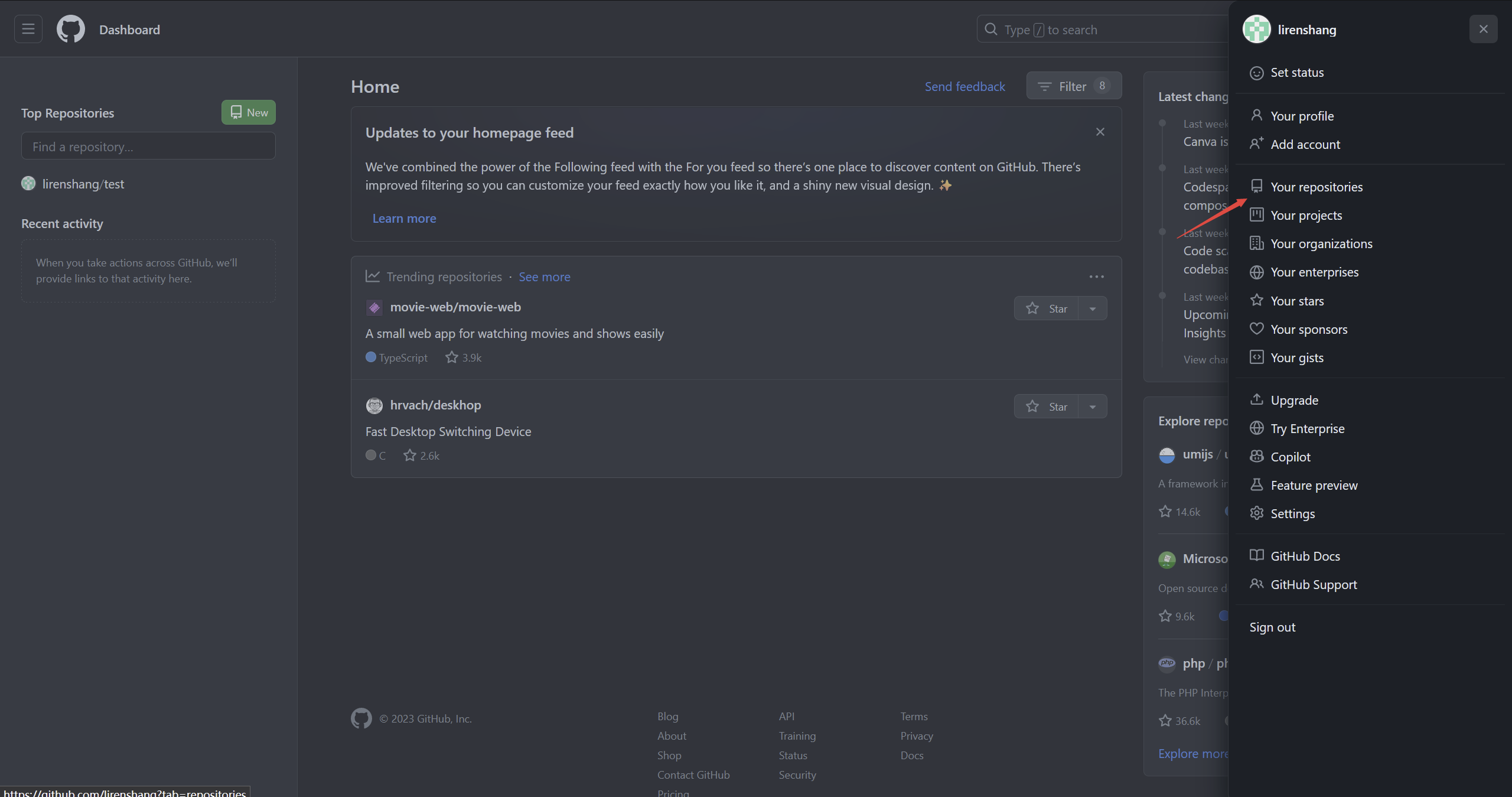1512x797 pixels.
Task: Open GitHub Docs
Action: click(1370, 557)
